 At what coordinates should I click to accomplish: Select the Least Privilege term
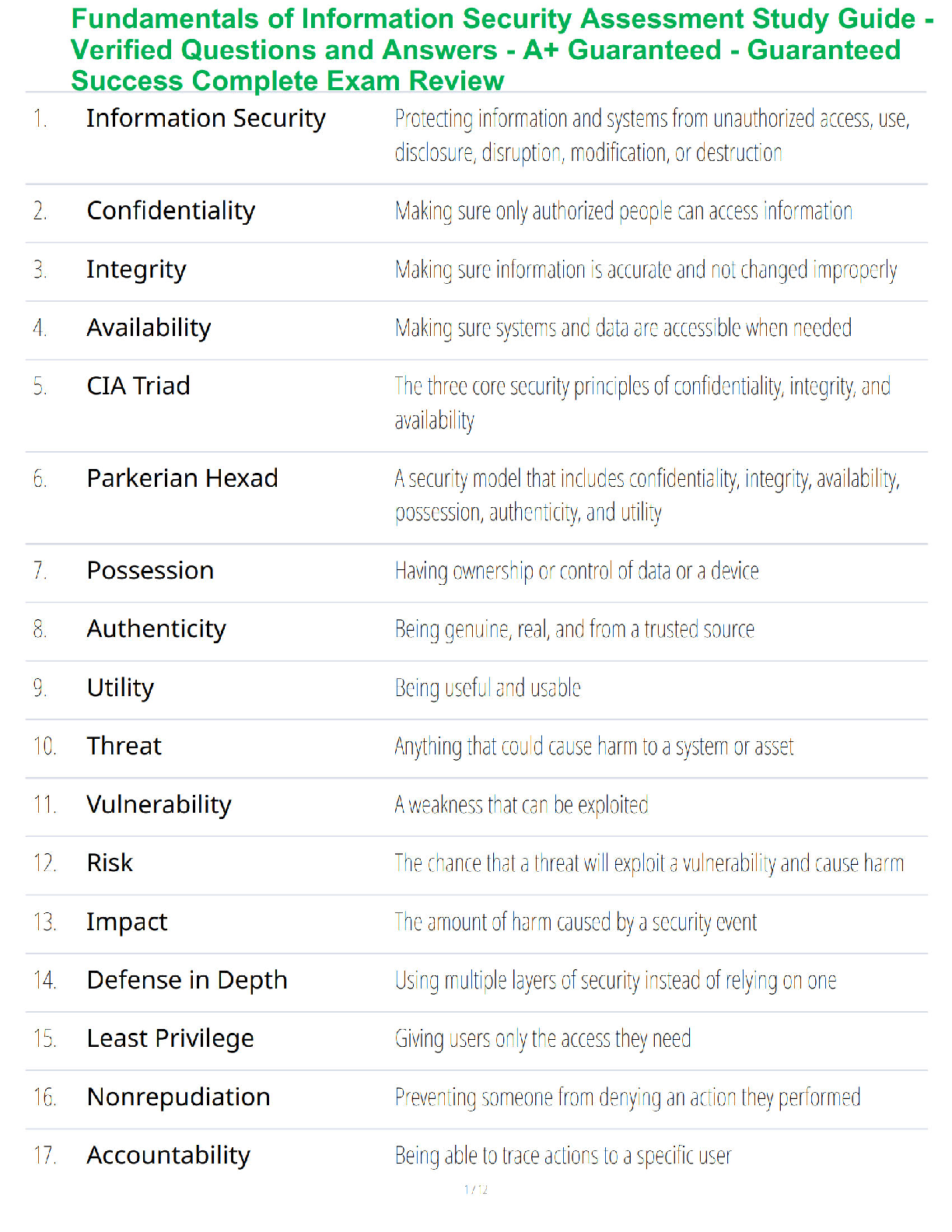pyautogui.click(x=170, y=1039)
